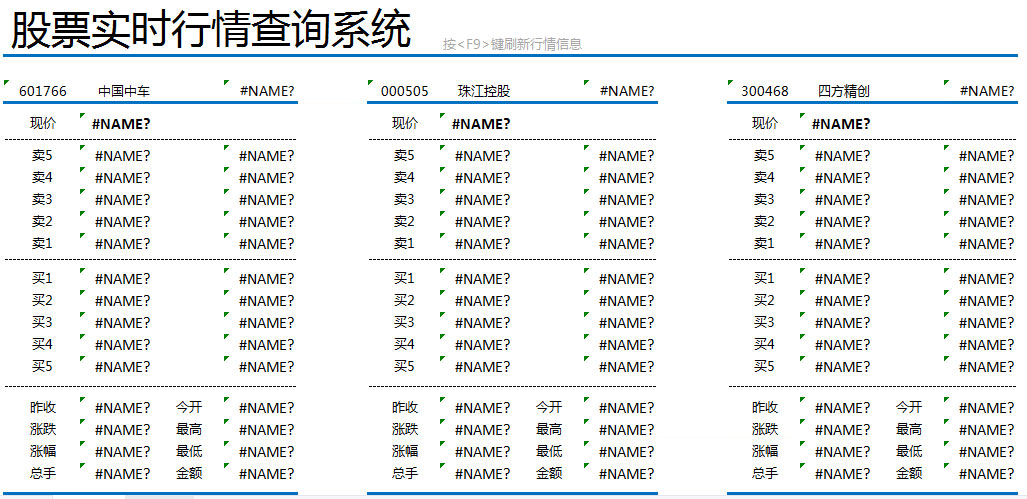
Task: Click the 按<F9>键刷新行情信息 hint text
Action: point(512,44)
